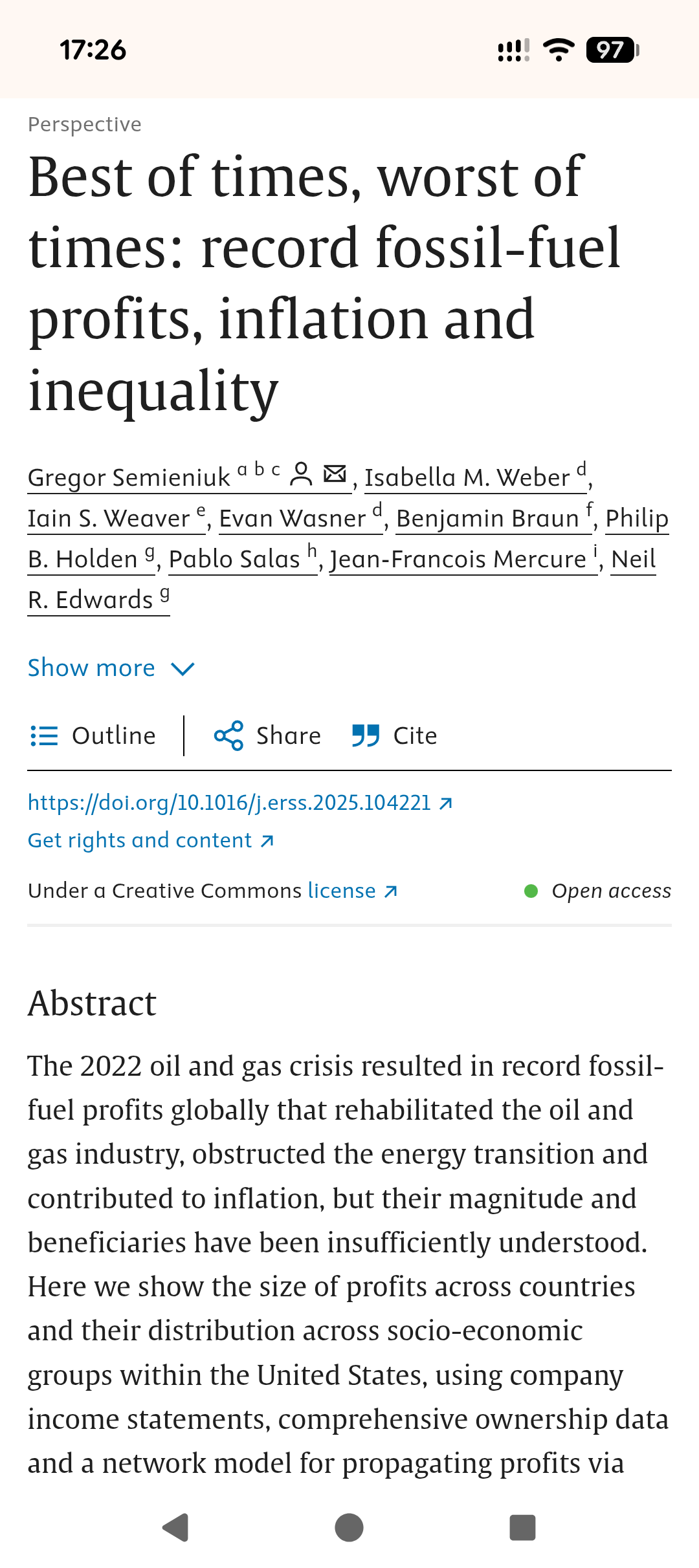The image size is (699, 1568).
Task: Tap the envelope email icon by Gregor Semieniuk
Action: 335,474
